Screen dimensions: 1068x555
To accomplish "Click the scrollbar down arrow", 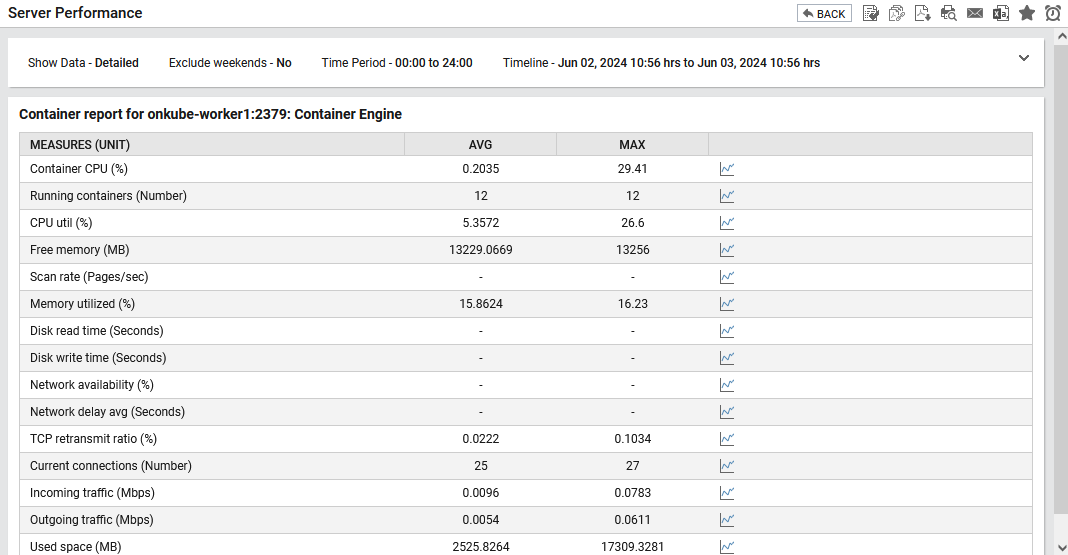I will tap(1062, 548).
